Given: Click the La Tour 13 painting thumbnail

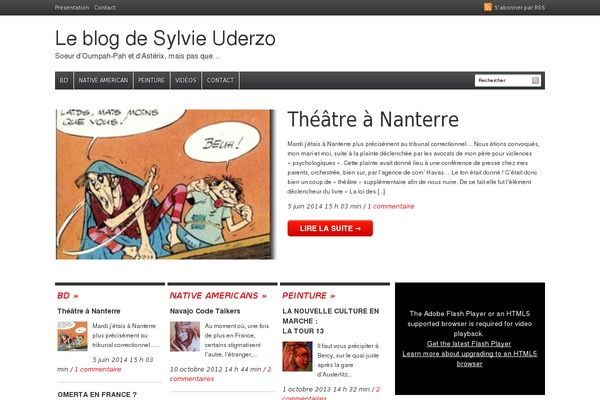Looking at the screenshot, I should click(297, 356).
